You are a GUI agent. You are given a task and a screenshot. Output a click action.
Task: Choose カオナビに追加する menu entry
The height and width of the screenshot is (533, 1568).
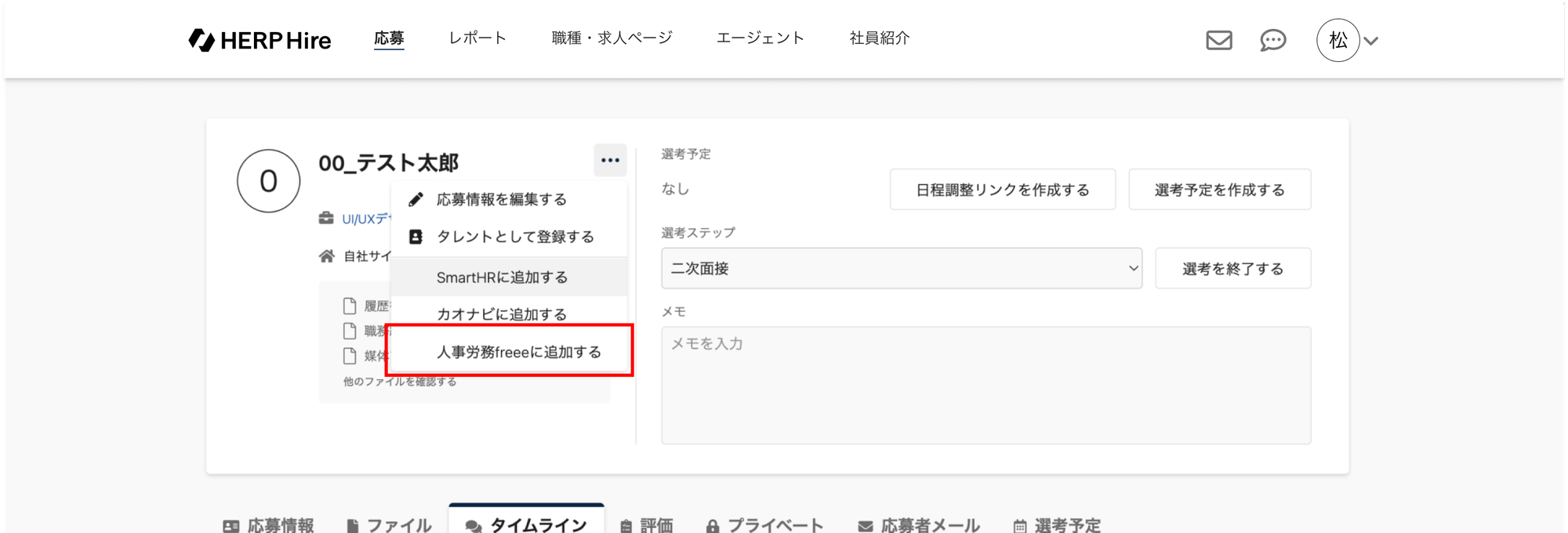(502, 314)
